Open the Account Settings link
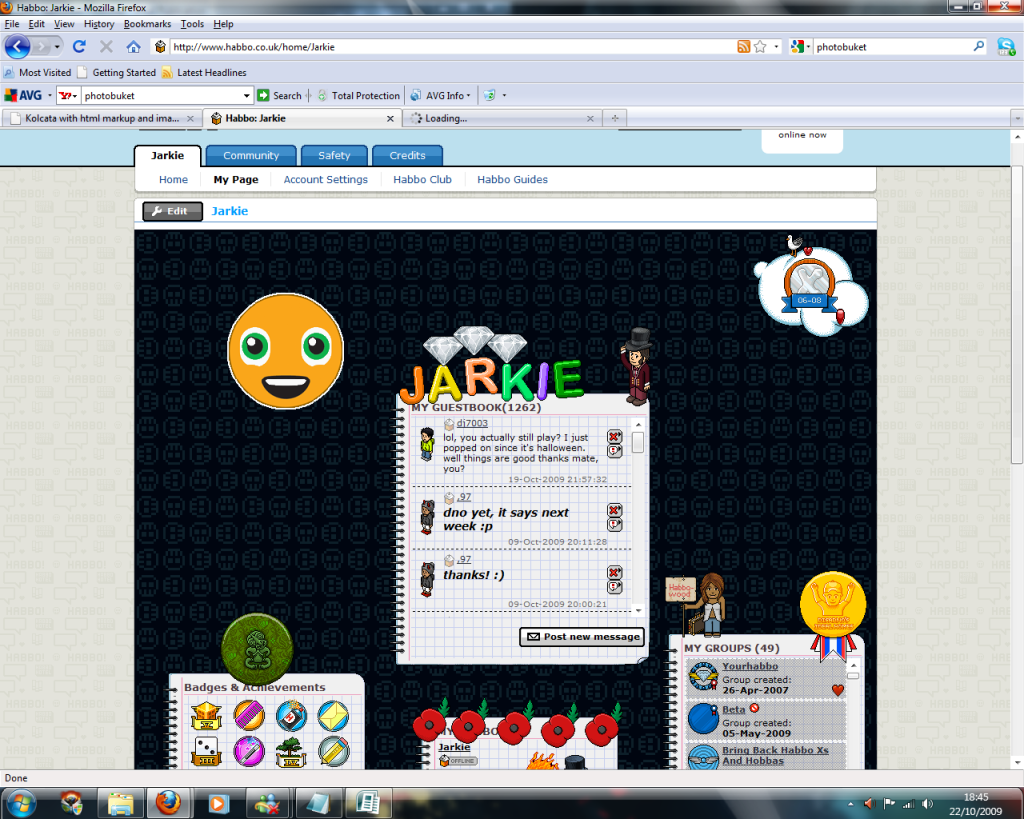The width and height of the screenshot is (1024, 819). (x=325, y=180)
